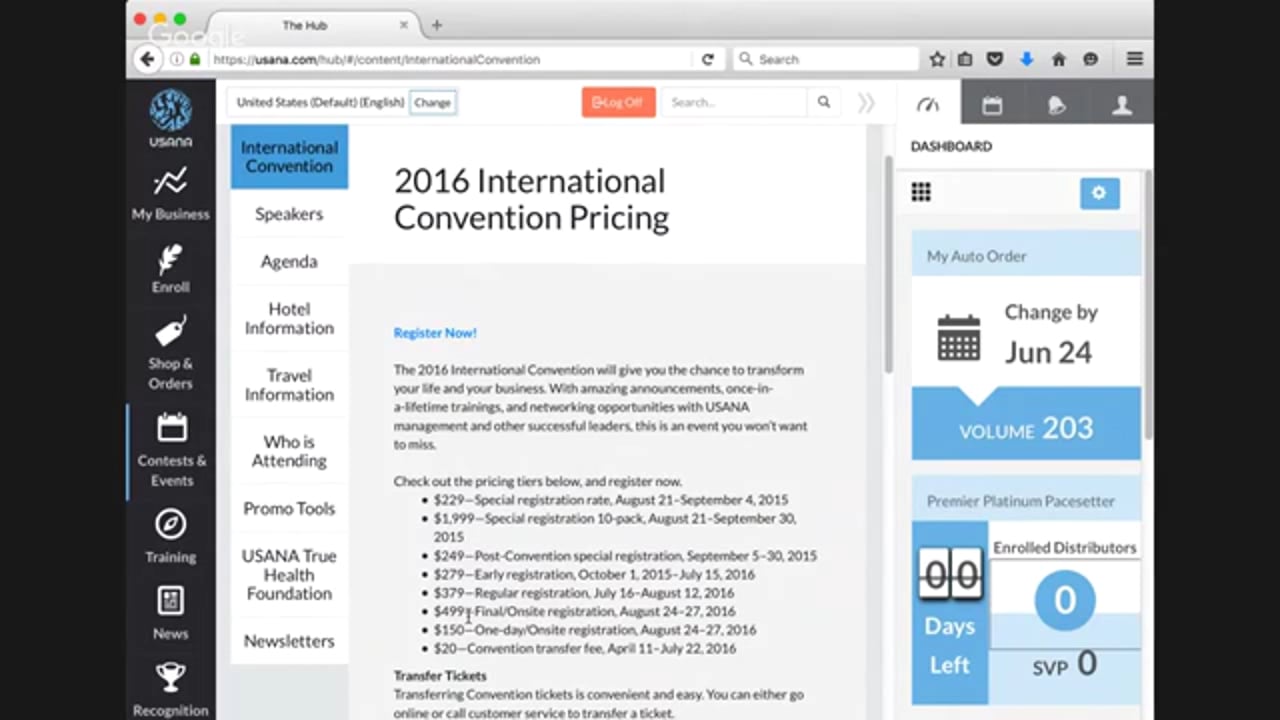1280x720 pixels.
Task: Click the 2016 International Convention Pricing title
Action: 531,199
